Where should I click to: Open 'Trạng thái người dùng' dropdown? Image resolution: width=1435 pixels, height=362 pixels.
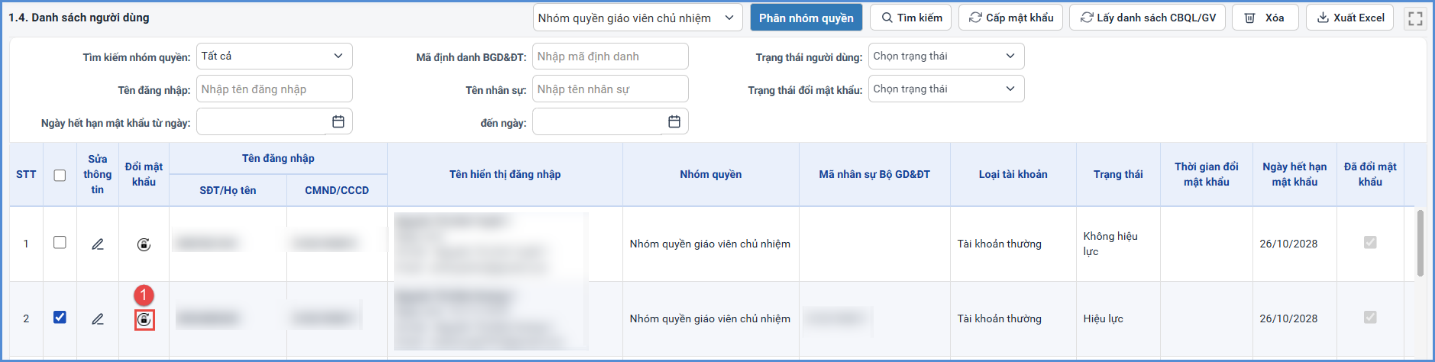[946, 56]
